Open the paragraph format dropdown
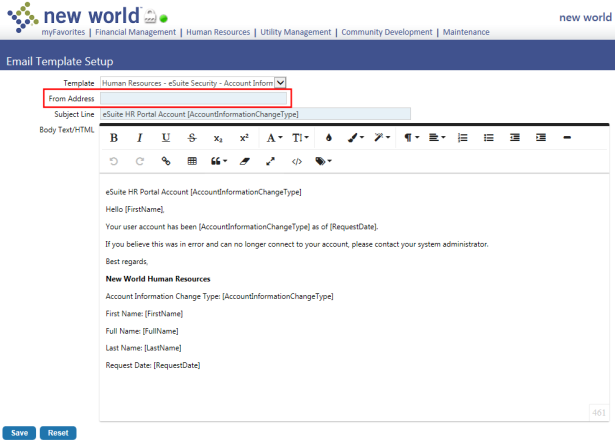The image size is (615, 443). pyautogui.click(x=411, y=137)
